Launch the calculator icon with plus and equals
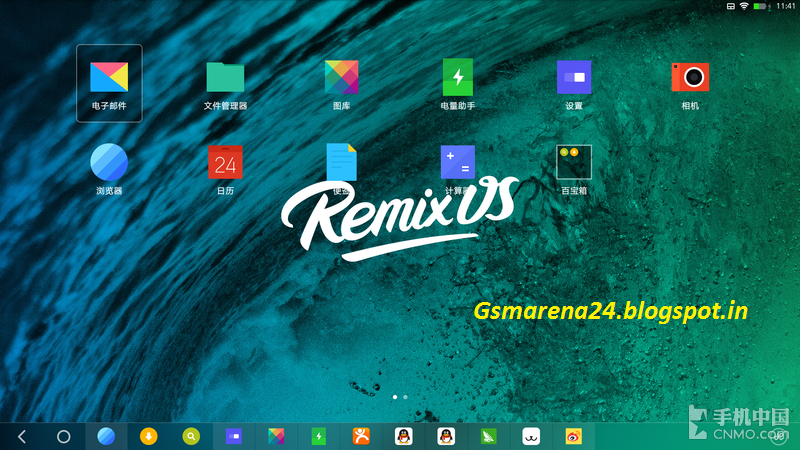800x450 pixels. click(x=458, y=162)
